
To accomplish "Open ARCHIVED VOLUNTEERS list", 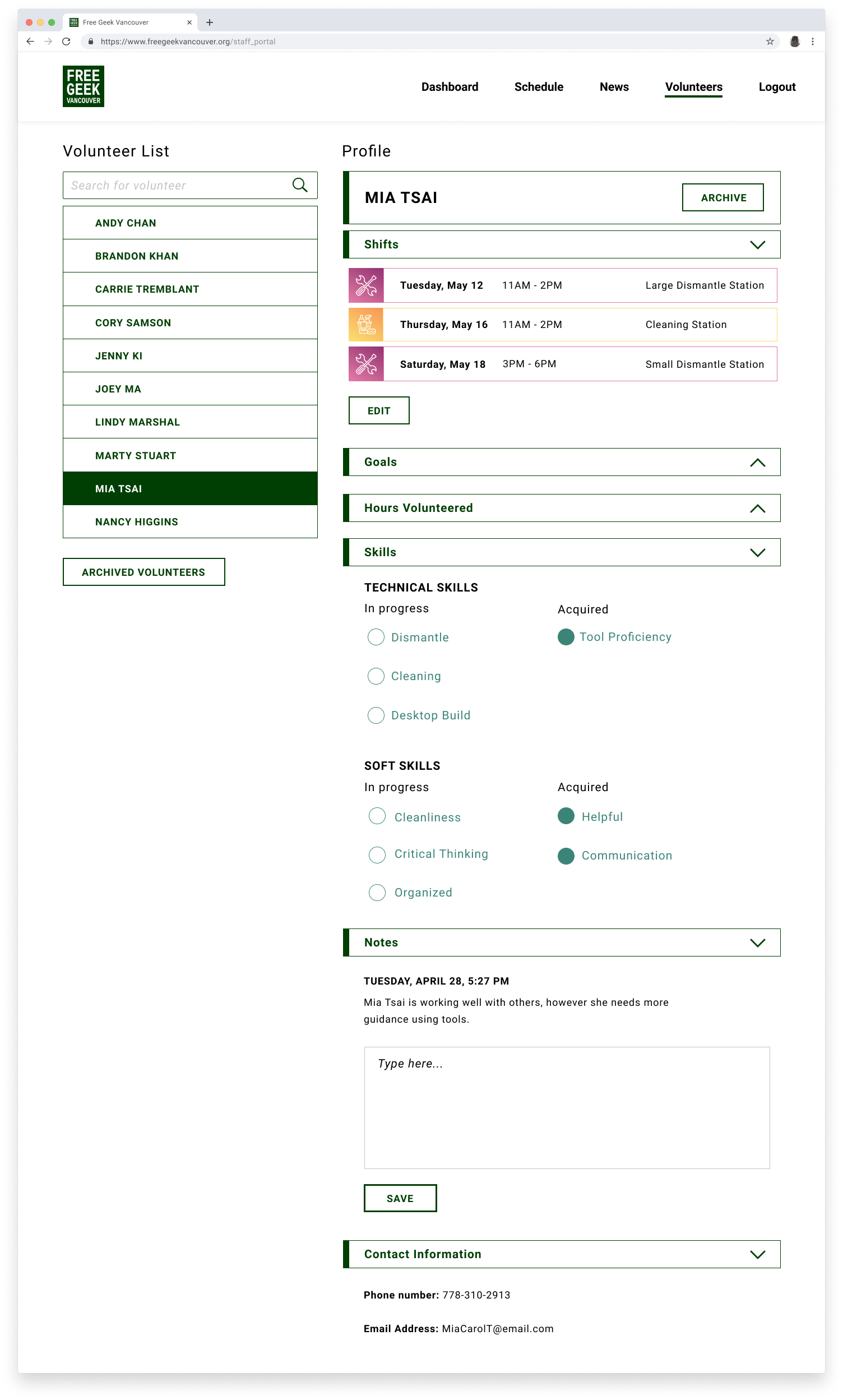I will [x=143, y=572].
